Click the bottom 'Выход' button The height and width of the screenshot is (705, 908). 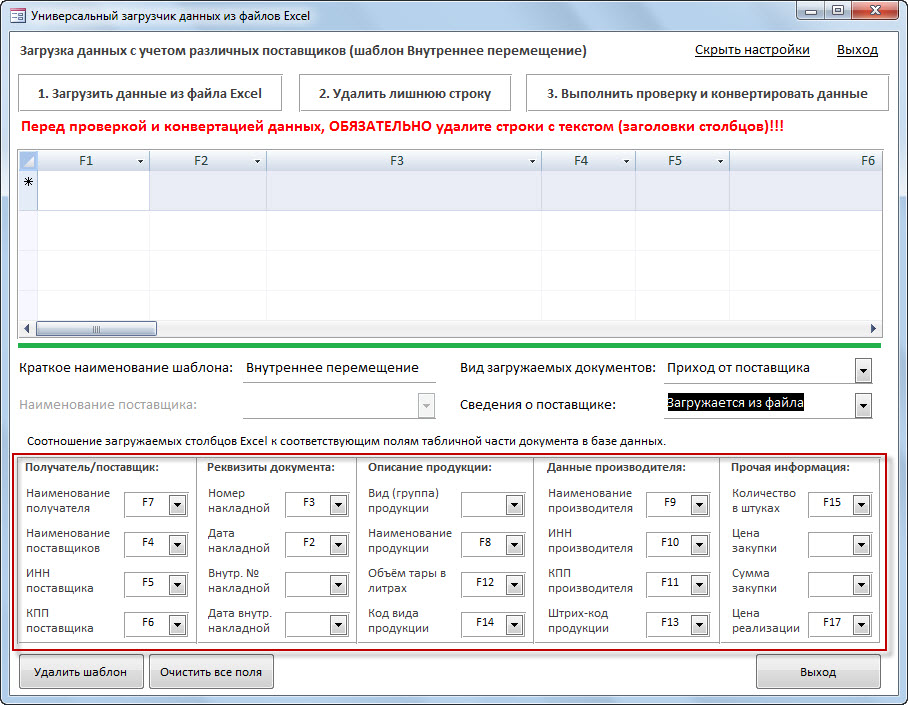(x=818, y=671)
